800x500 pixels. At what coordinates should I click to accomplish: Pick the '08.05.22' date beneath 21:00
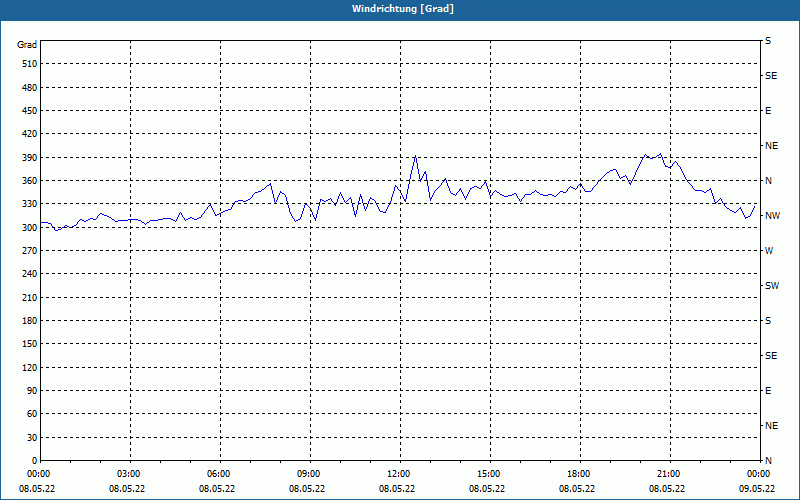pos(667,489)
